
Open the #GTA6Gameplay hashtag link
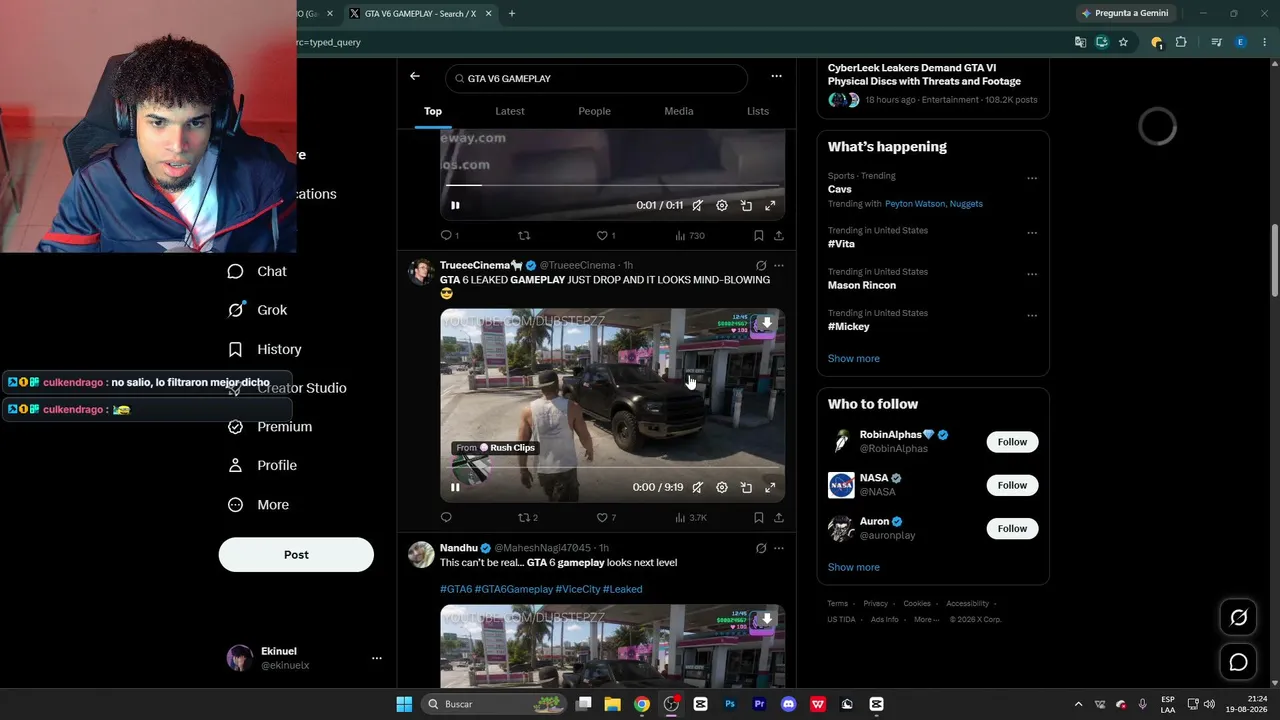coord(514,589)
